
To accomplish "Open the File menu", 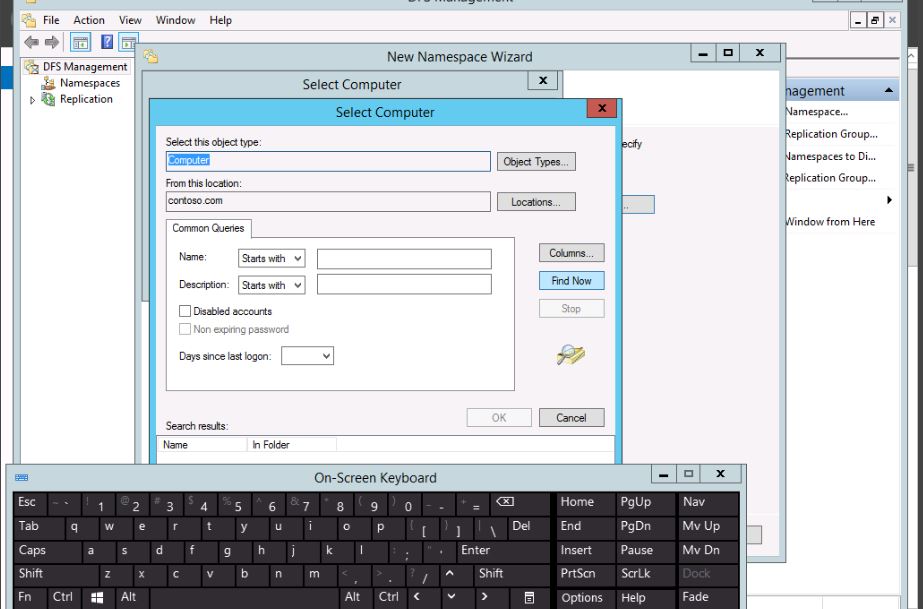I will [x=51, y=20].
